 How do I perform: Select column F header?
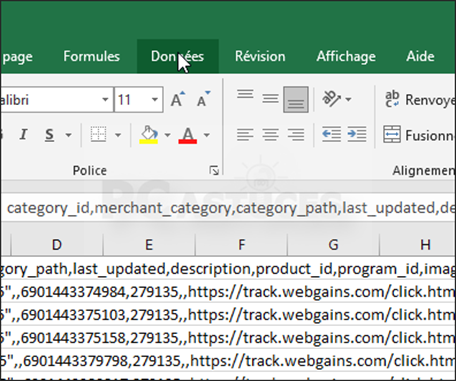click(241, 245)
